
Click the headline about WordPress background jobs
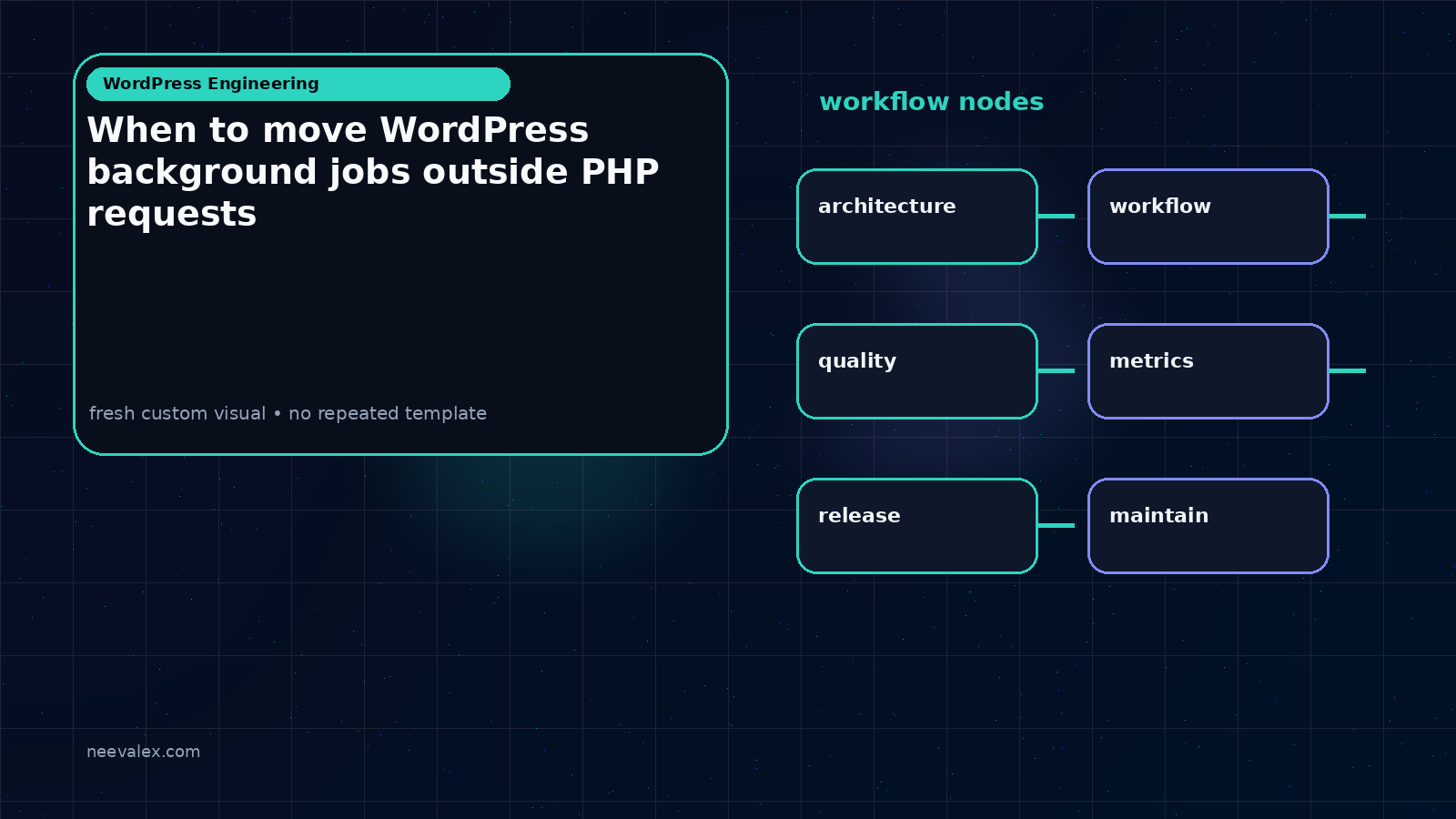point(373,172)
